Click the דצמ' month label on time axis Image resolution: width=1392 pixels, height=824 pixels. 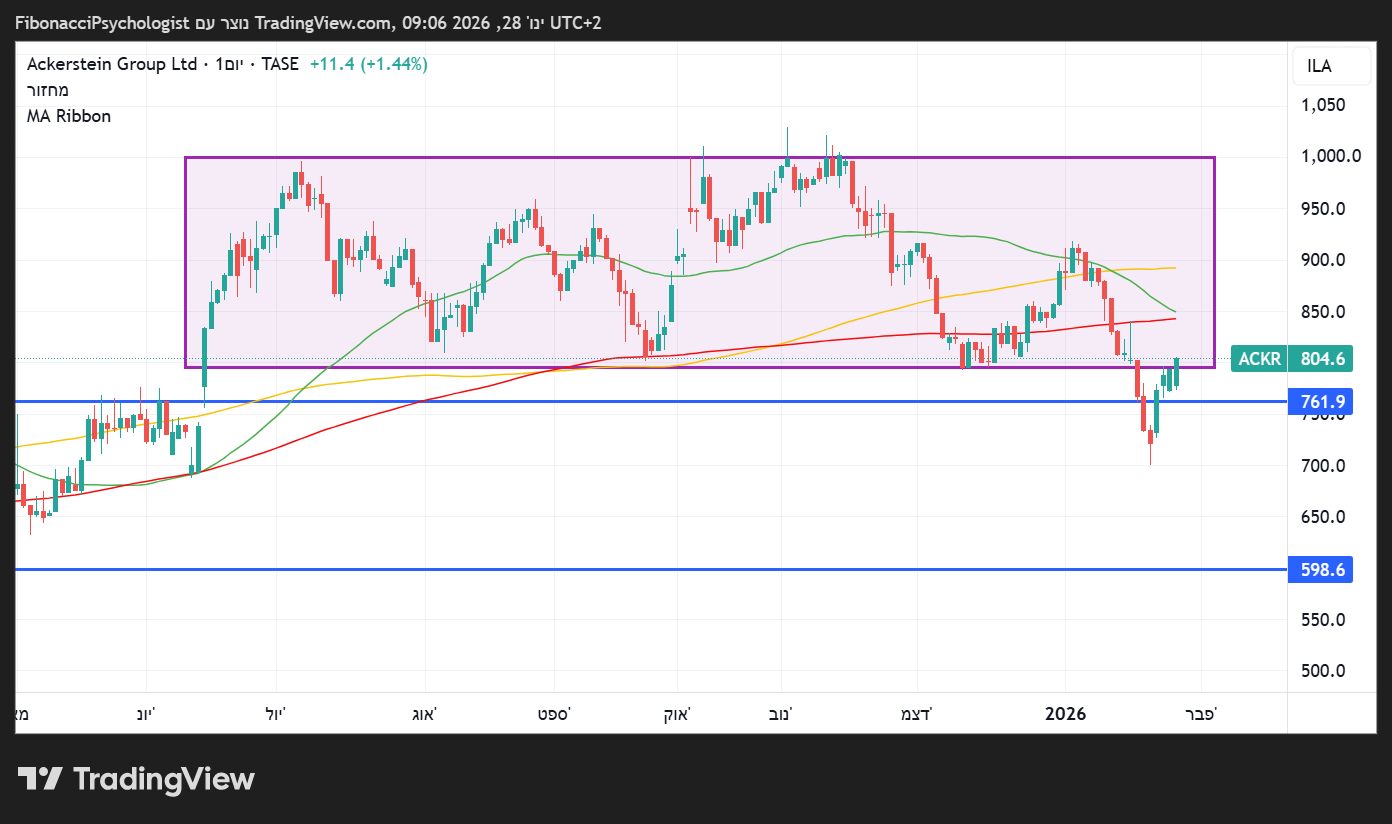pyautogui.click(x=916, y=713)
